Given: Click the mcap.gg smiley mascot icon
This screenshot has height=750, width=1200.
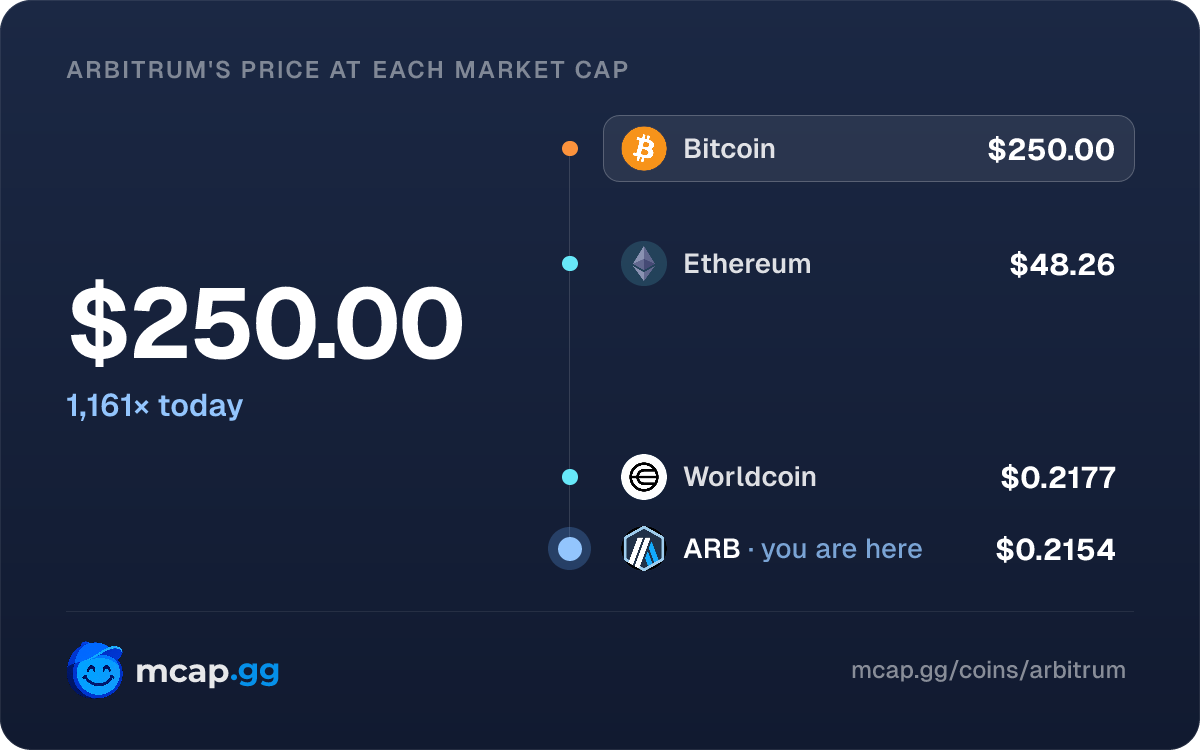Looking at the screenshot, I should pos(96,670).
